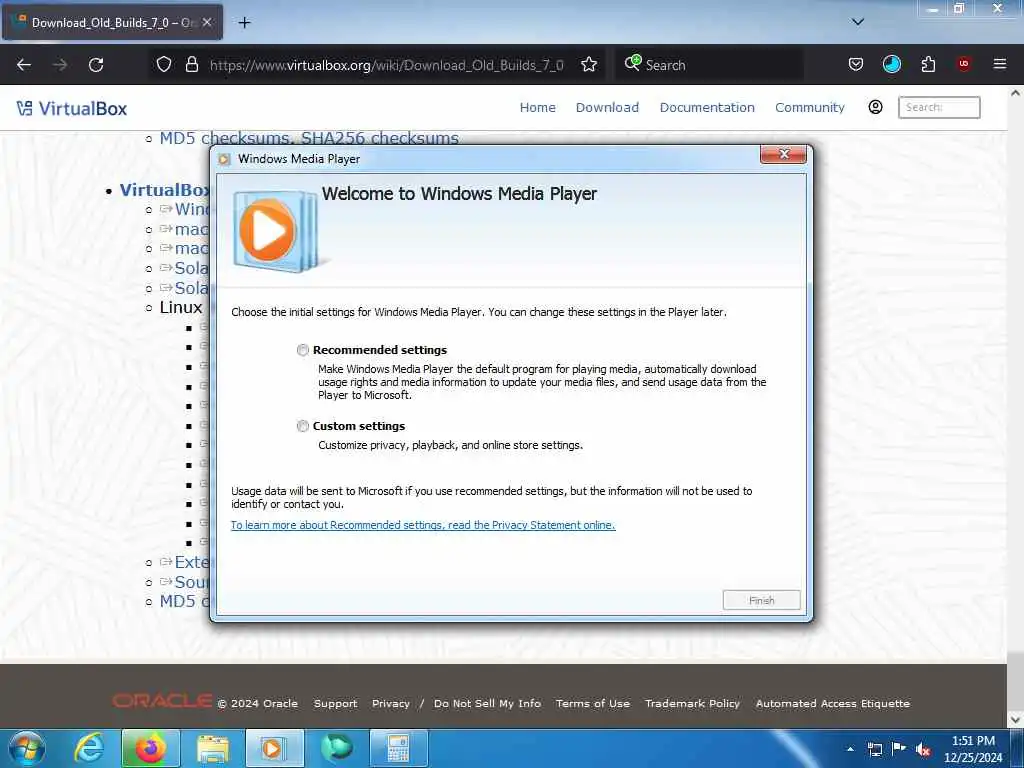The image size is (1024, 768).
Task: Open the Action Center flag icon
Action: pos(899,749)
